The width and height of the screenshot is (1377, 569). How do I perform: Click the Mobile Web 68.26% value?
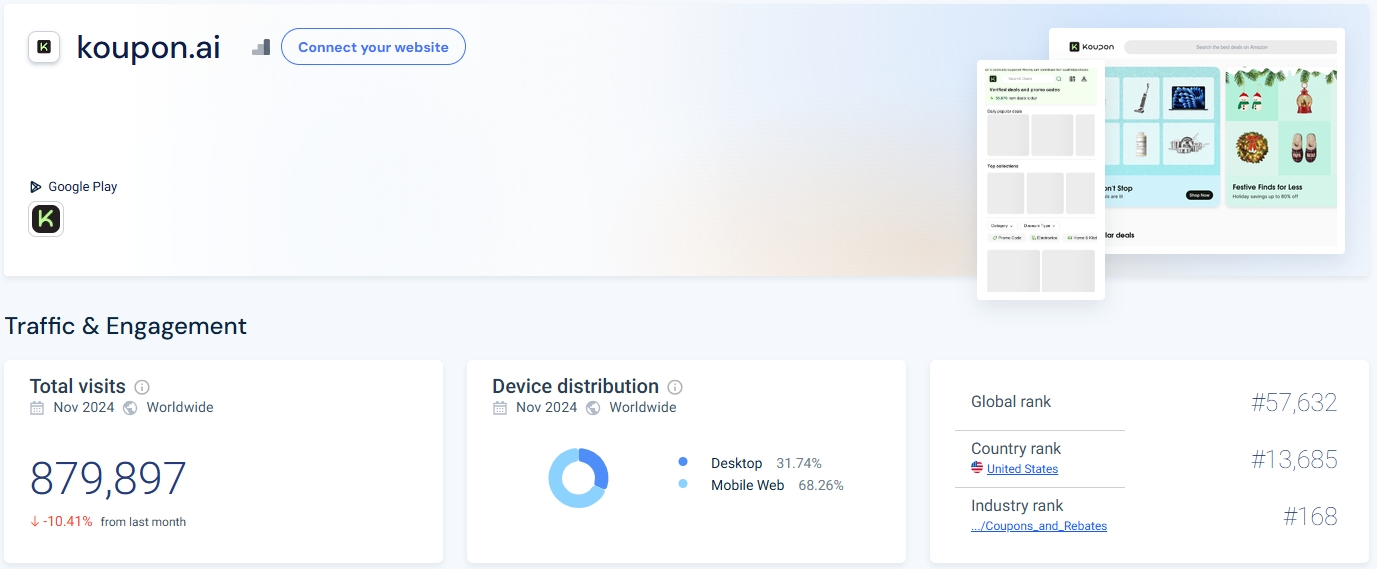click(821, 485)
